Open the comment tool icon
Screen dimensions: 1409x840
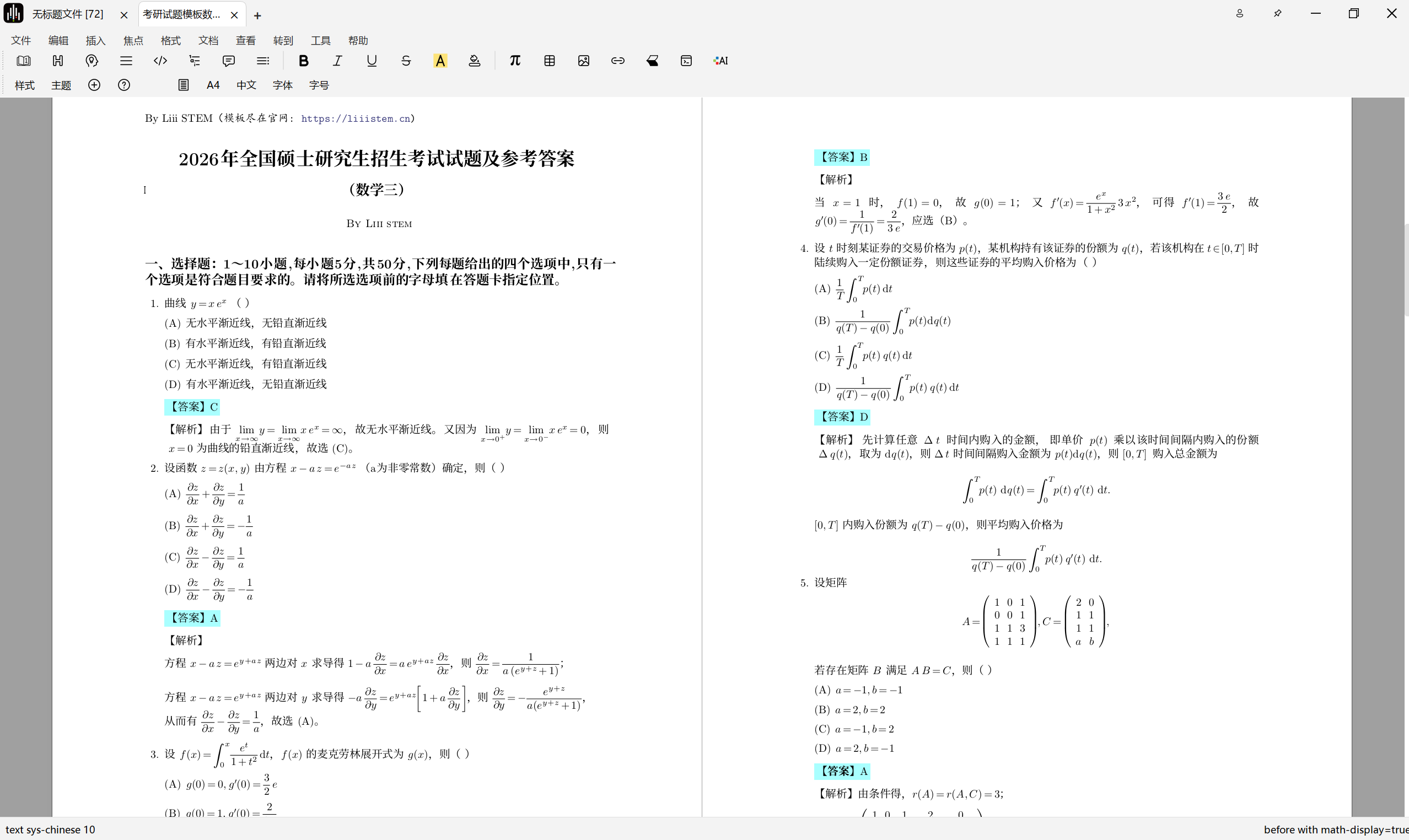[x=228, y=61]
